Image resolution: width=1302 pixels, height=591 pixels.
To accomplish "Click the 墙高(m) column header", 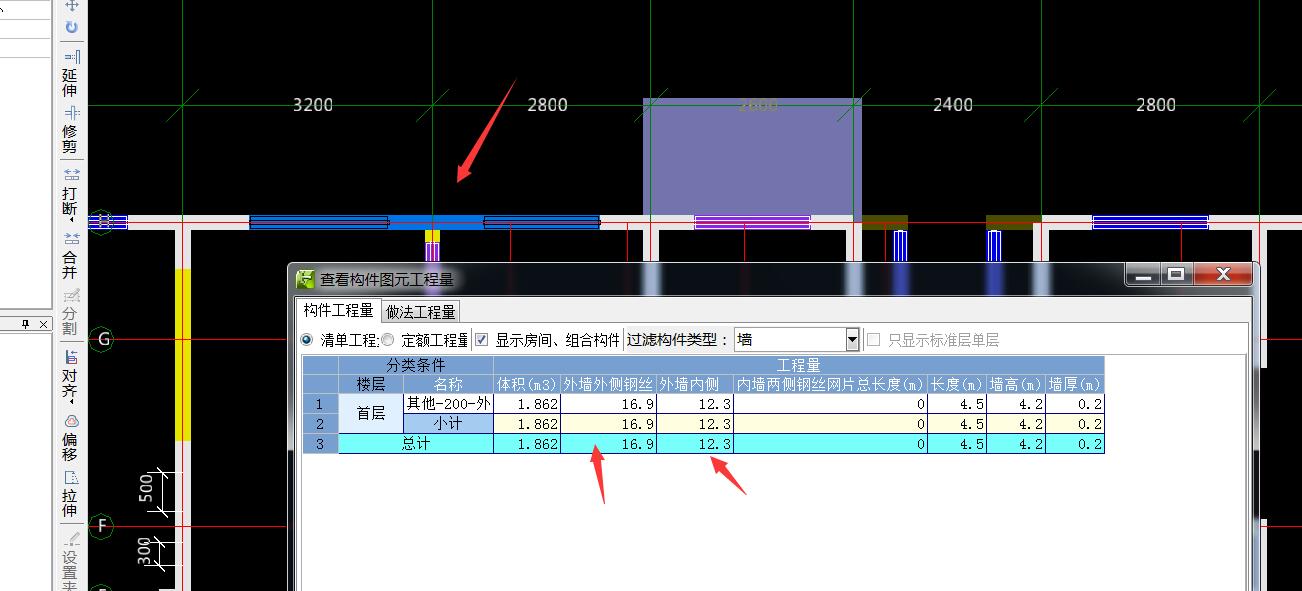I will pyautogui.click(x=1016, y=384).
